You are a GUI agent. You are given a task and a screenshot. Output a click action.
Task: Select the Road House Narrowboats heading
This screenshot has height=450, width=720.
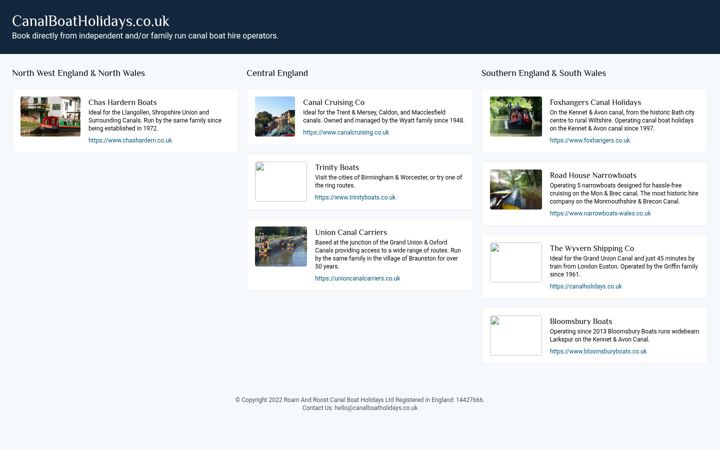593,175
